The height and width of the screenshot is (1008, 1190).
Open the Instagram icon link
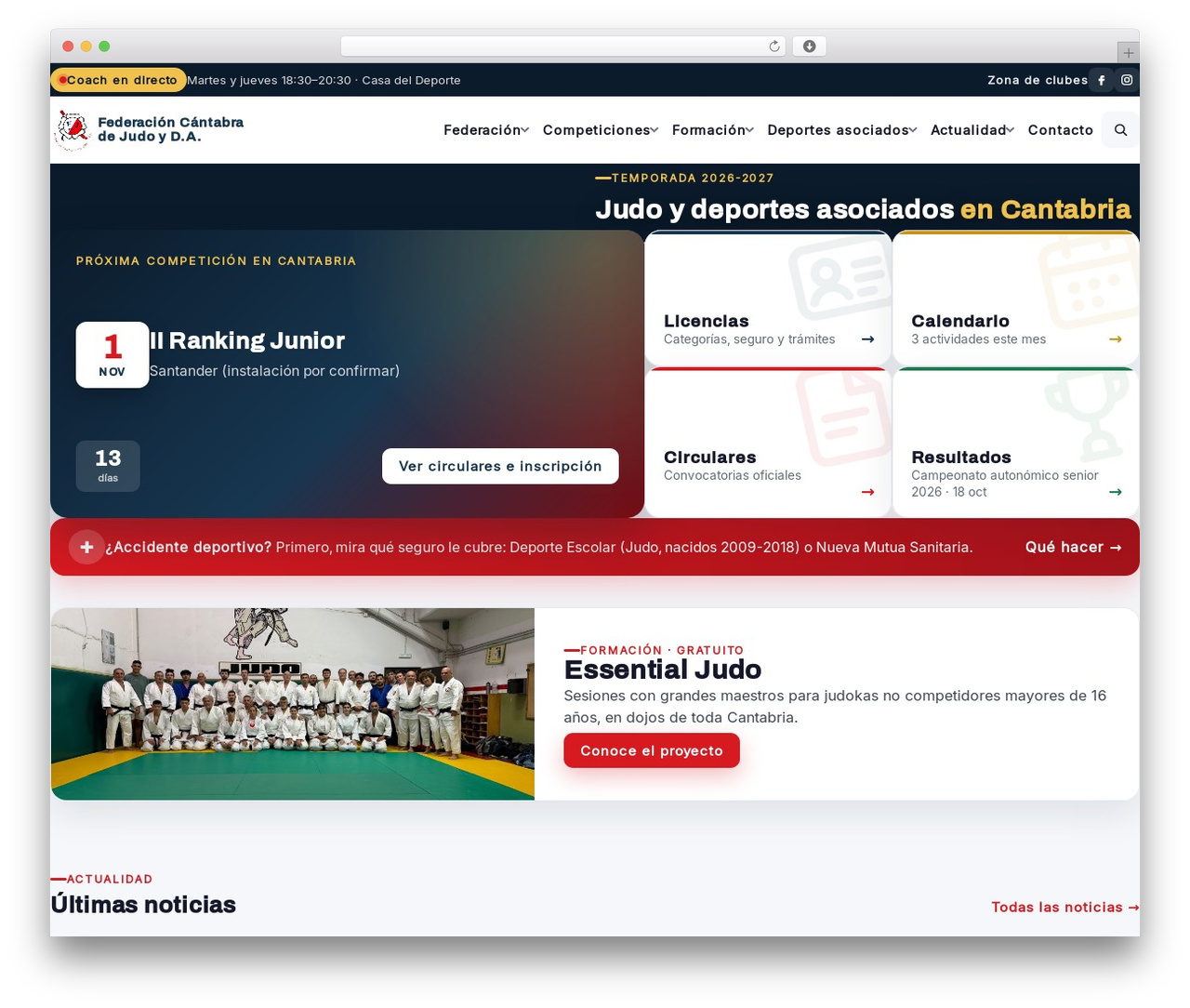(1127, 80)
